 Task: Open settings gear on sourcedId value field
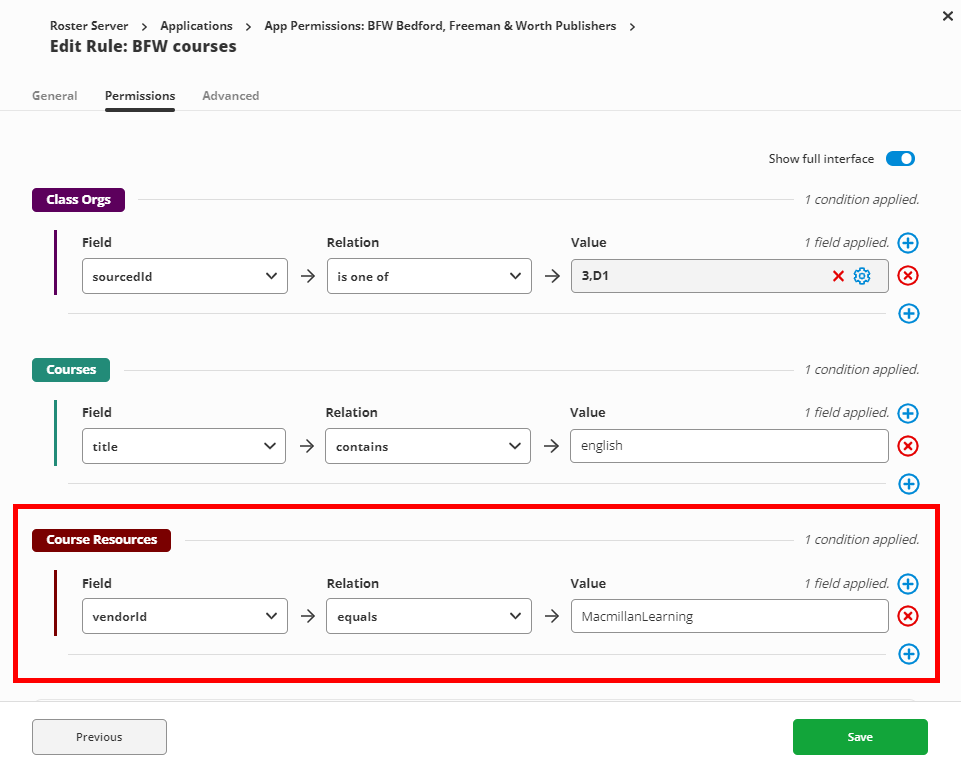point(861,276)
